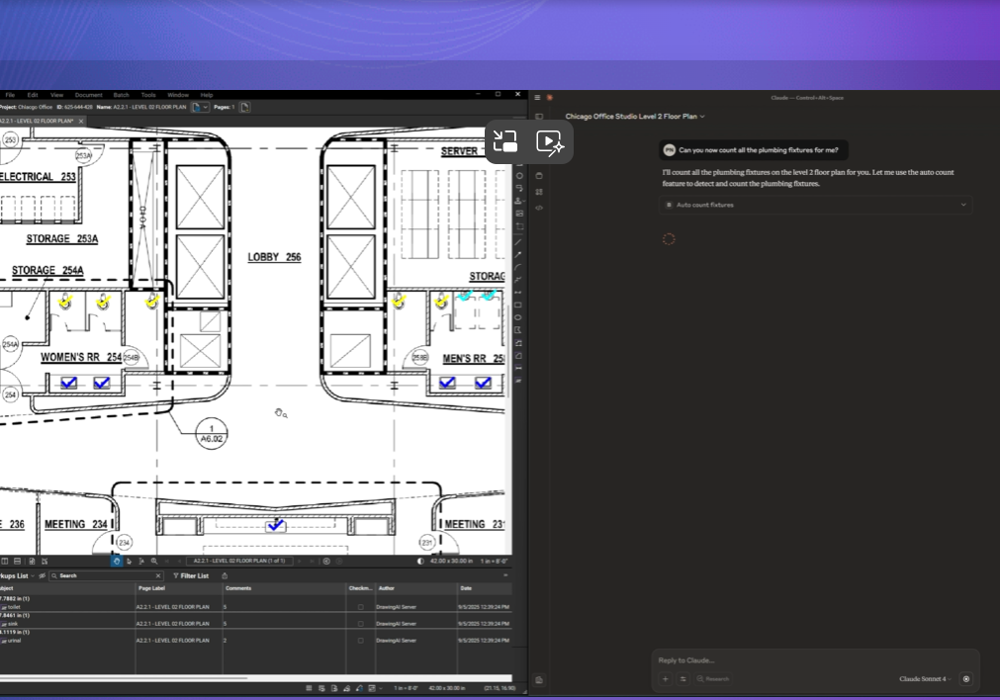Screen dimensions: 1000x700
Task: Expand the Auto count fixtures tool block
Action: (x=816, y=205)
